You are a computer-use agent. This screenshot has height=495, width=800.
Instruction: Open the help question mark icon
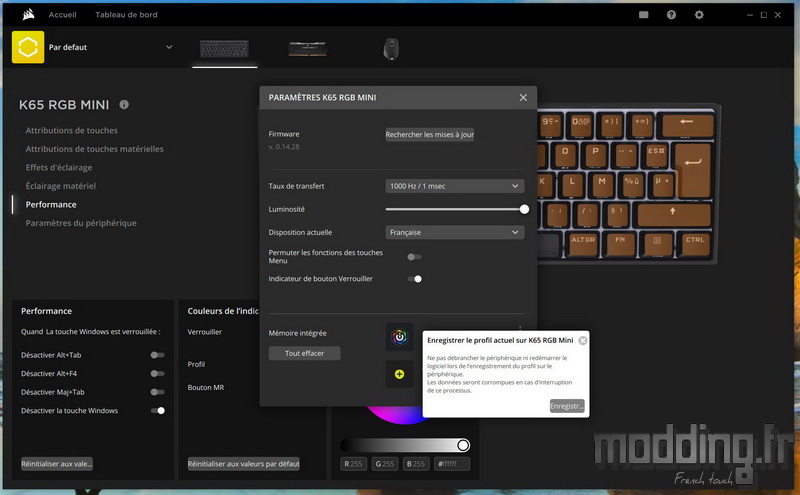point(671,15)
